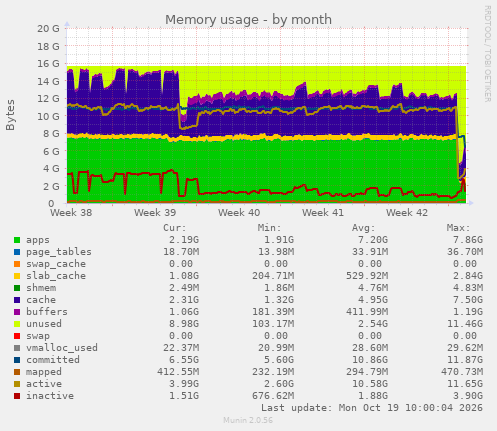Click the buffers average value 411.99M
497x431 pixels.
click(367, 312)
